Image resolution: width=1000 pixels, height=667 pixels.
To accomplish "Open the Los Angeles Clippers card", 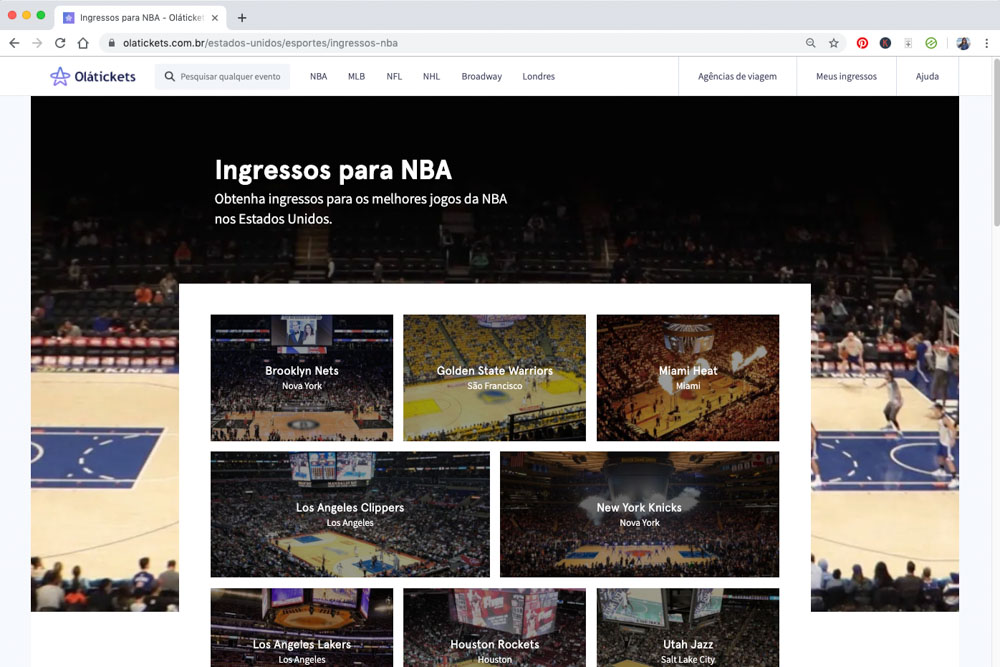I will 350,515.
